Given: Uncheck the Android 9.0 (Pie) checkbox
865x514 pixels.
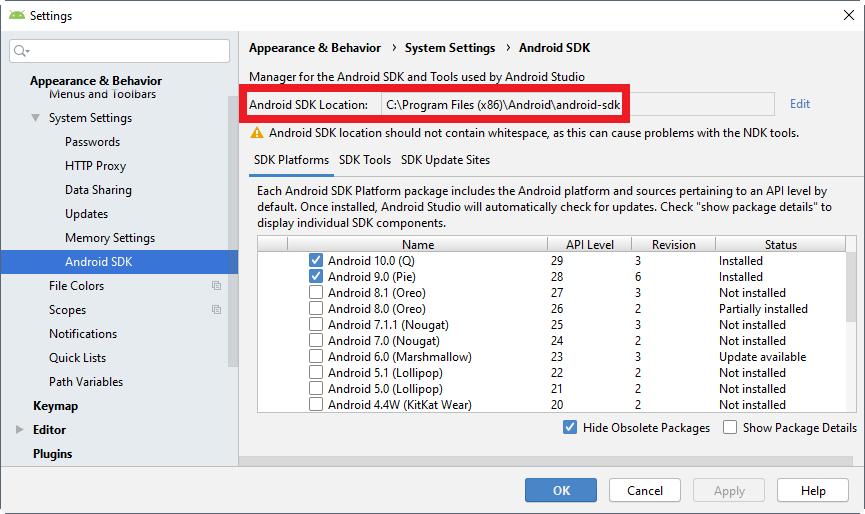Looking at the screenshot, I should pyautogui.click(x=316, y=276).
